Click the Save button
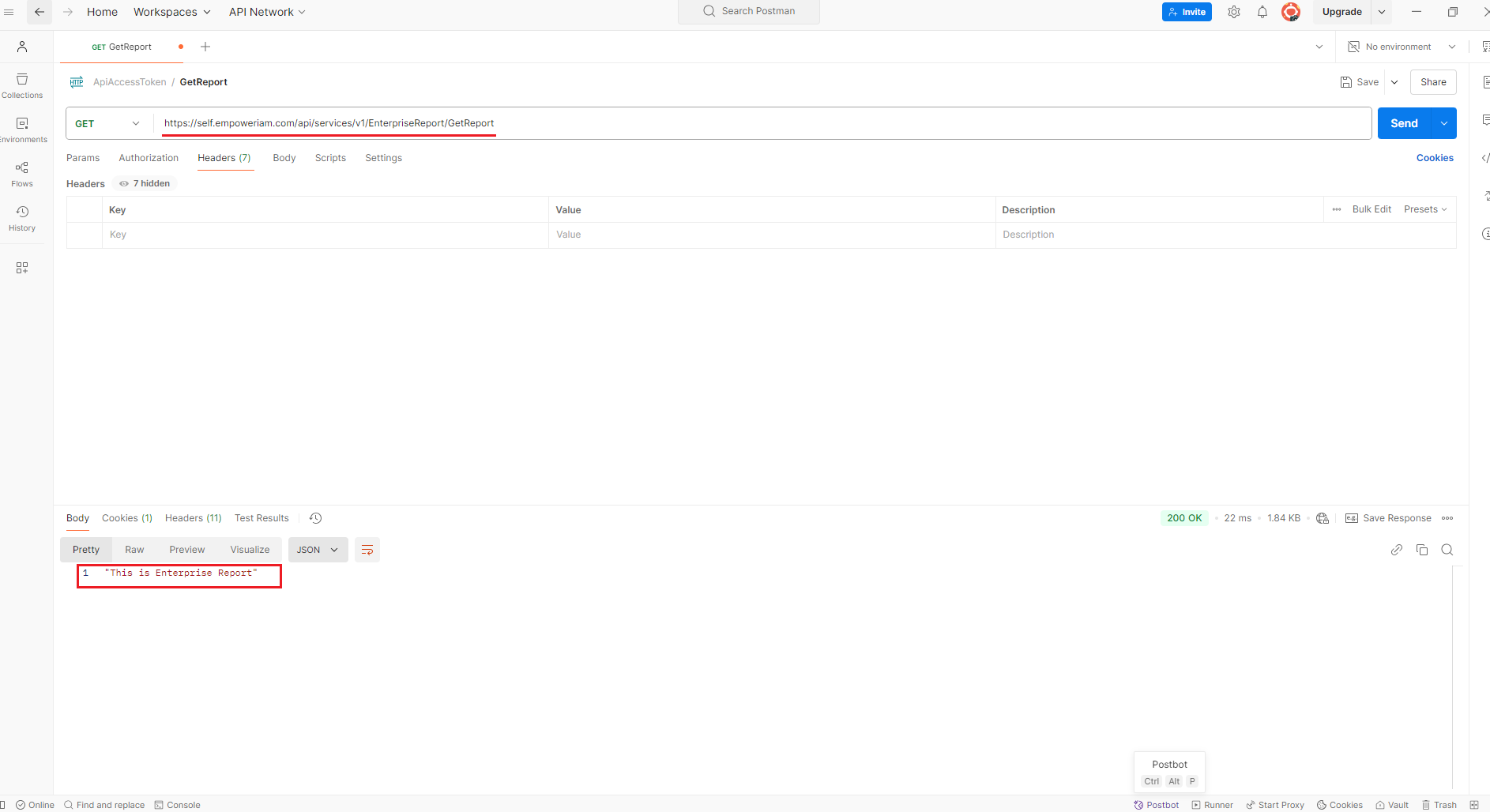Viewport: 1490px width, 812px height. coord(1360,82)
